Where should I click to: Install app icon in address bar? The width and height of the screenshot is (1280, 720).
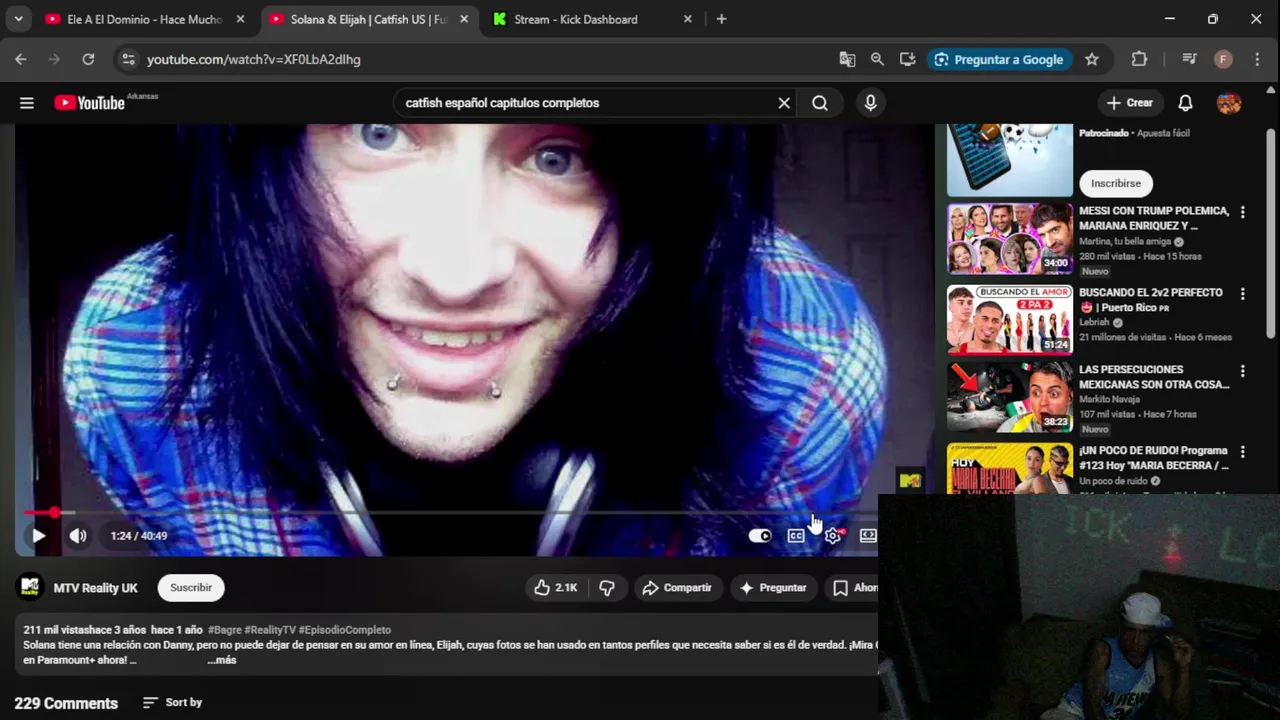click(907, 59)
